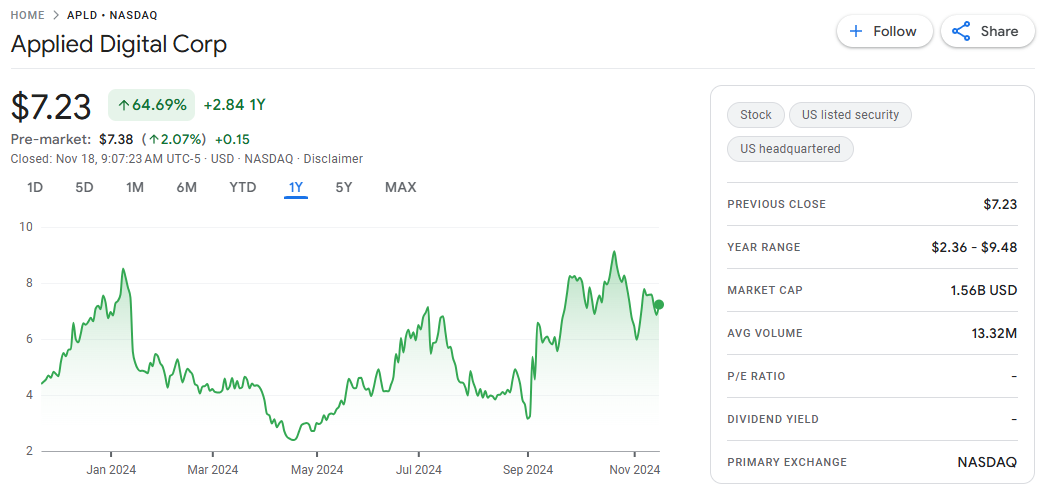The image size is (1050, 491).
Task: Show the 5Y price history
Action: click(x=343, y=187)
